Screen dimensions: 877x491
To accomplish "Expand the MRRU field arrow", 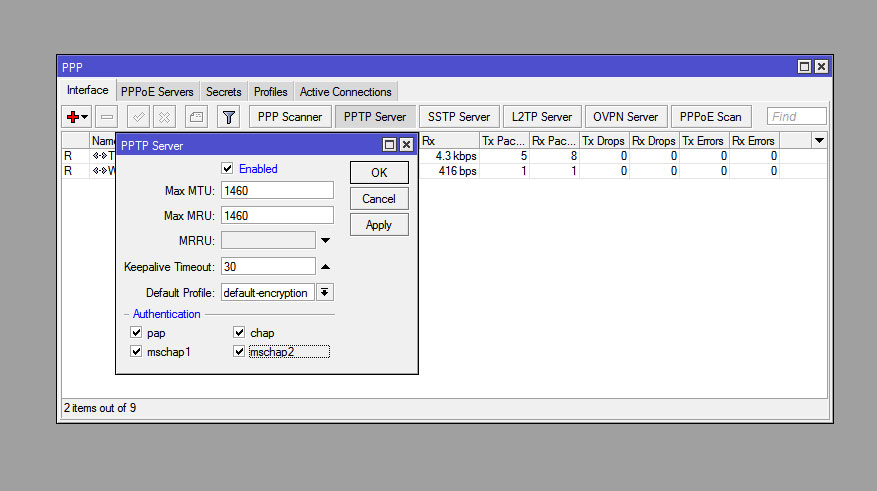I will coord(326,241).
